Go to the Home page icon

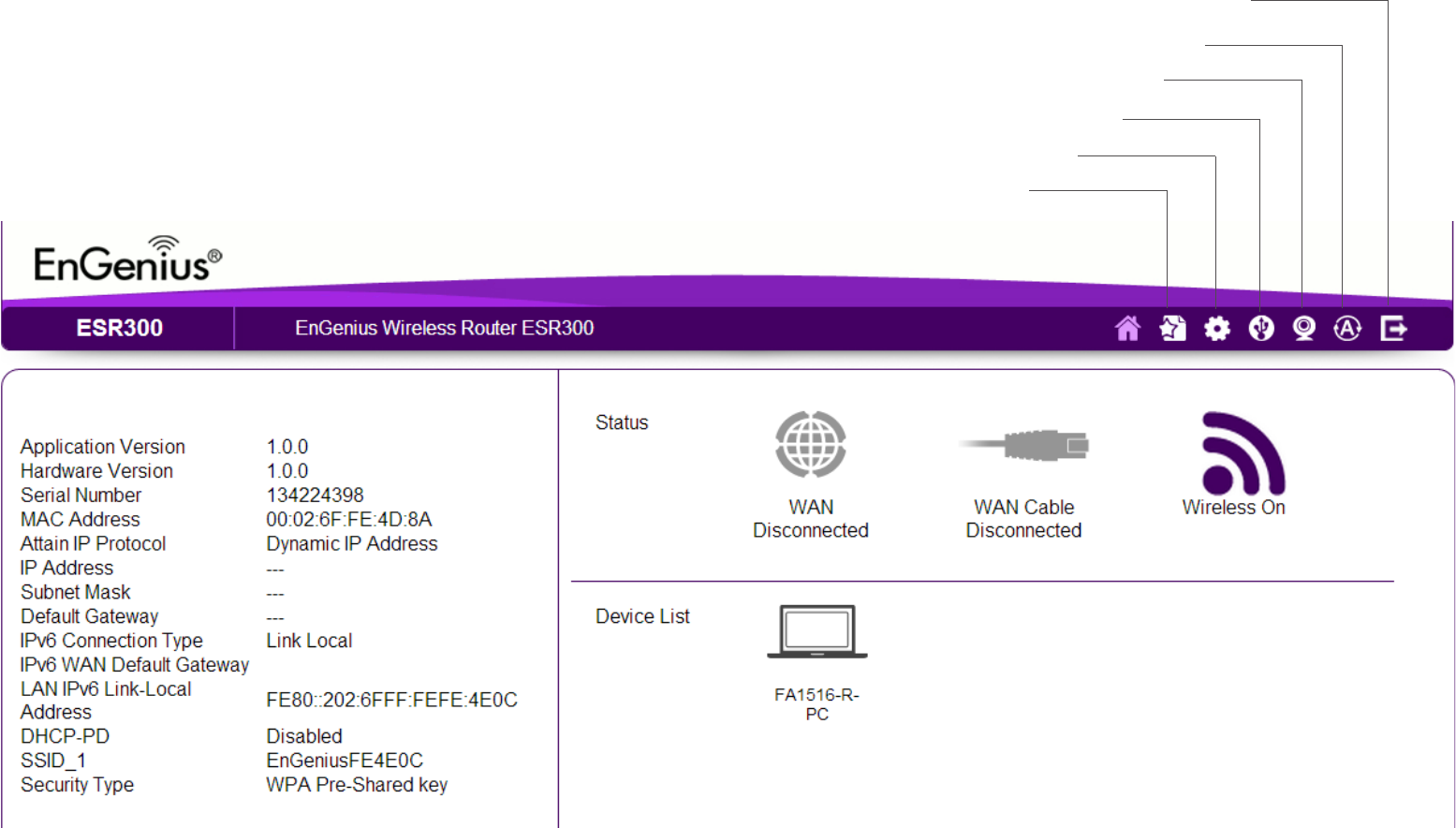coord(1127,329)
